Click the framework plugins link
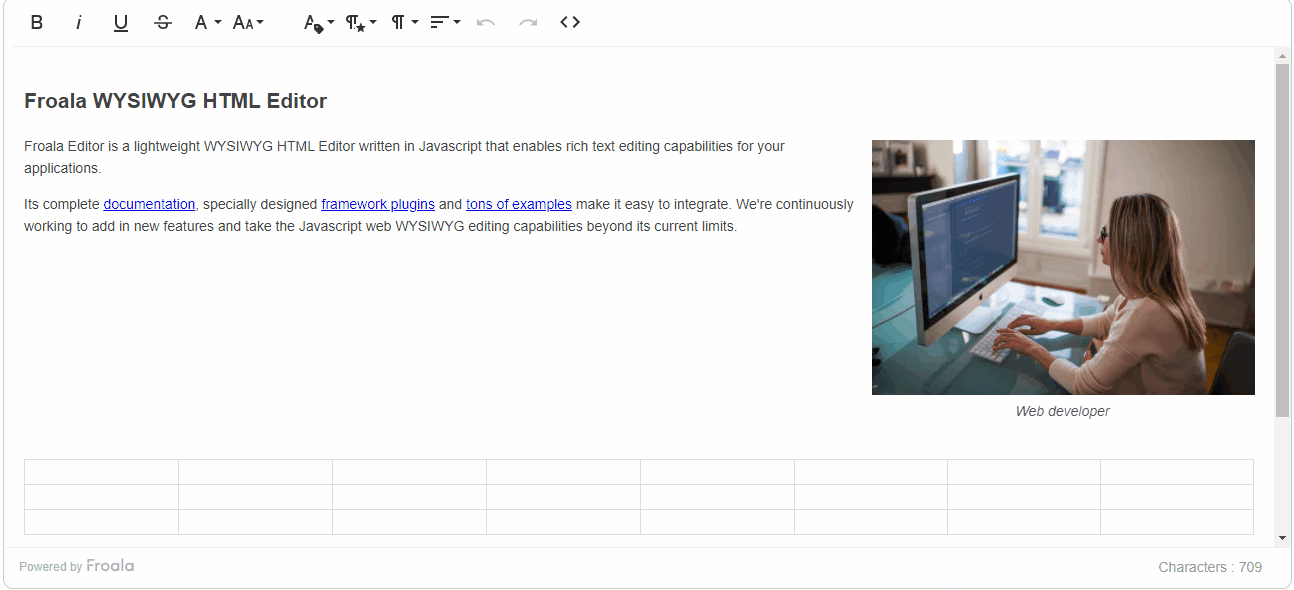This screenshot has height=590, width=1294. click(x=378, y=204)
